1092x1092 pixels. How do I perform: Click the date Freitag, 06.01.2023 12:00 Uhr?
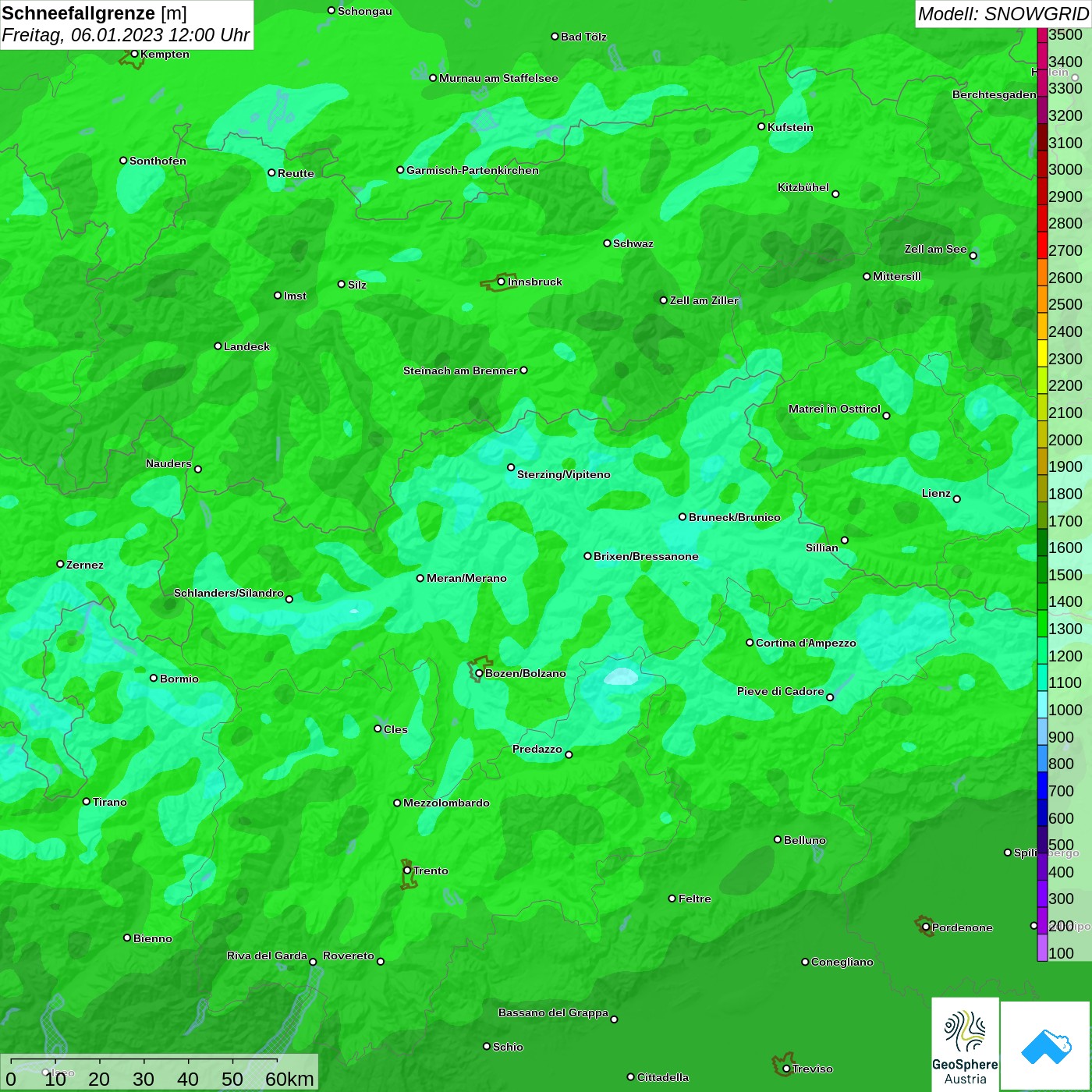coord(126,35)
